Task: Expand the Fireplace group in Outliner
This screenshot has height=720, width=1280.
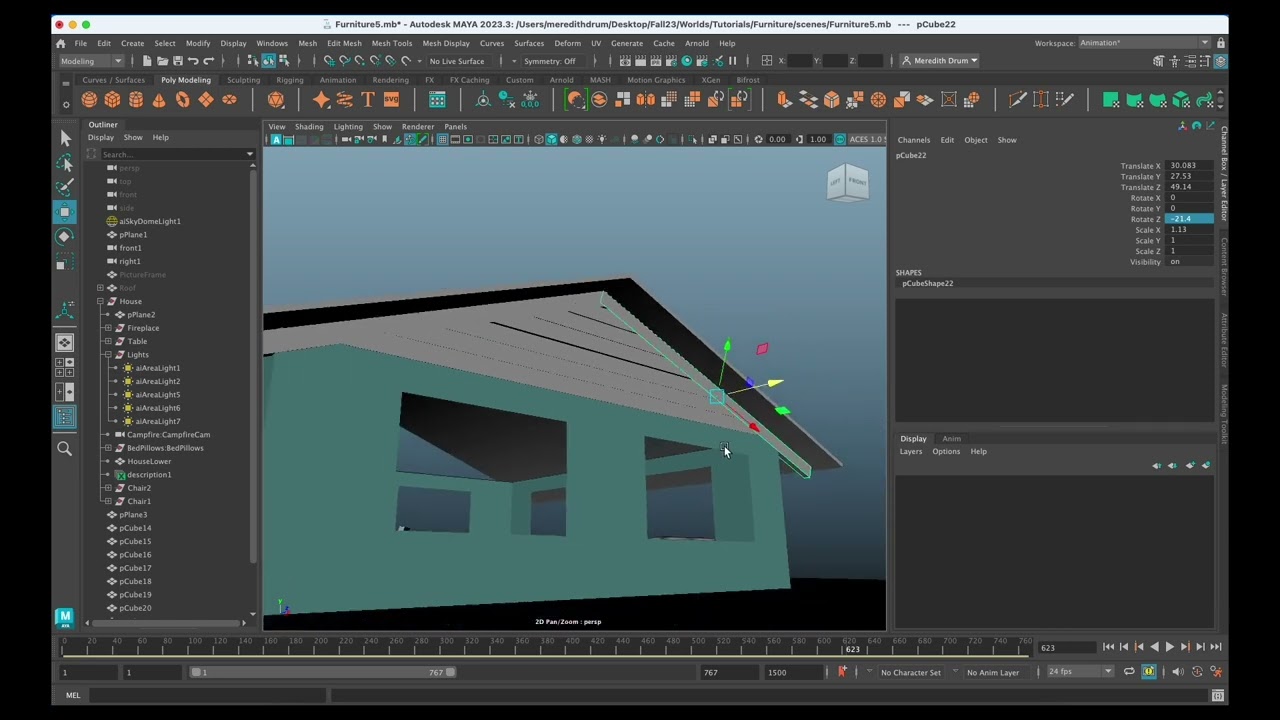Action: [x=108, y=328]
